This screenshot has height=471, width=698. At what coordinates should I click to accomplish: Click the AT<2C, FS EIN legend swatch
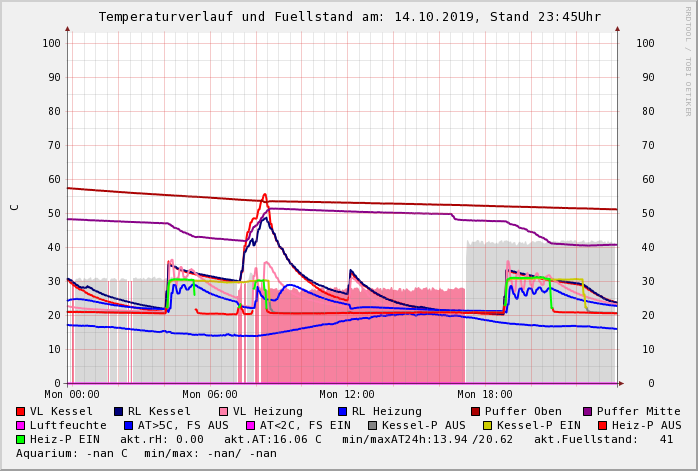[251, 425]
